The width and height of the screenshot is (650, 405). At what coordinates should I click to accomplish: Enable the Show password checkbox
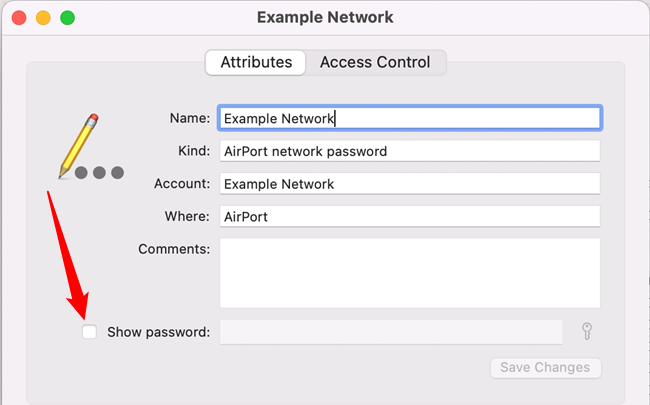coord(90,332)
